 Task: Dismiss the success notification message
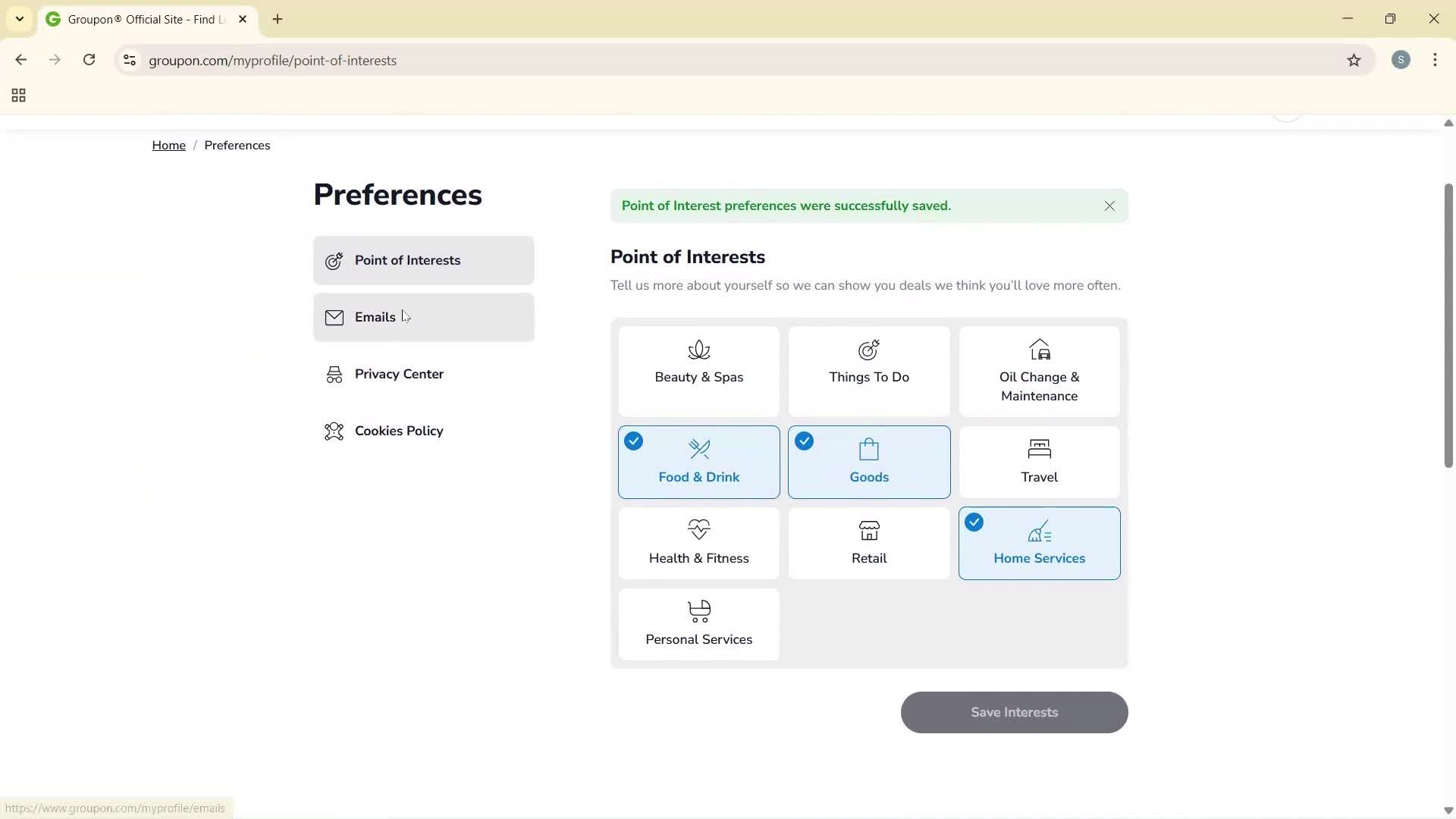tap(1109, 206)
